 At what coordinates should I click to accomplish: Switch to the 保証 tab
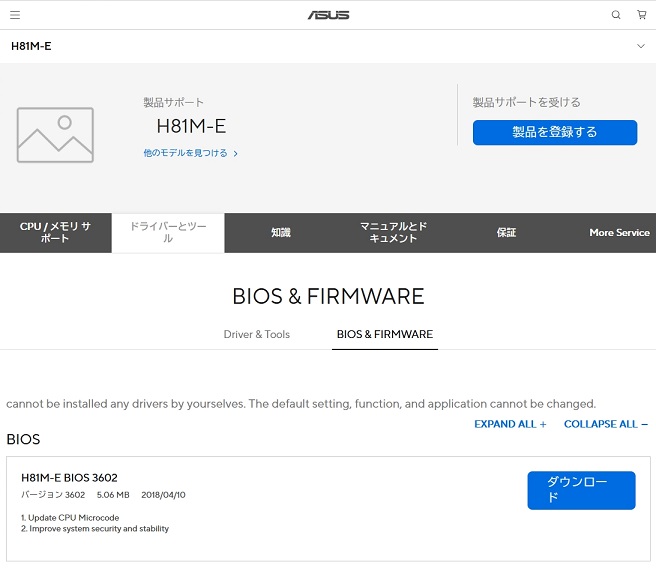coord(506,233)
